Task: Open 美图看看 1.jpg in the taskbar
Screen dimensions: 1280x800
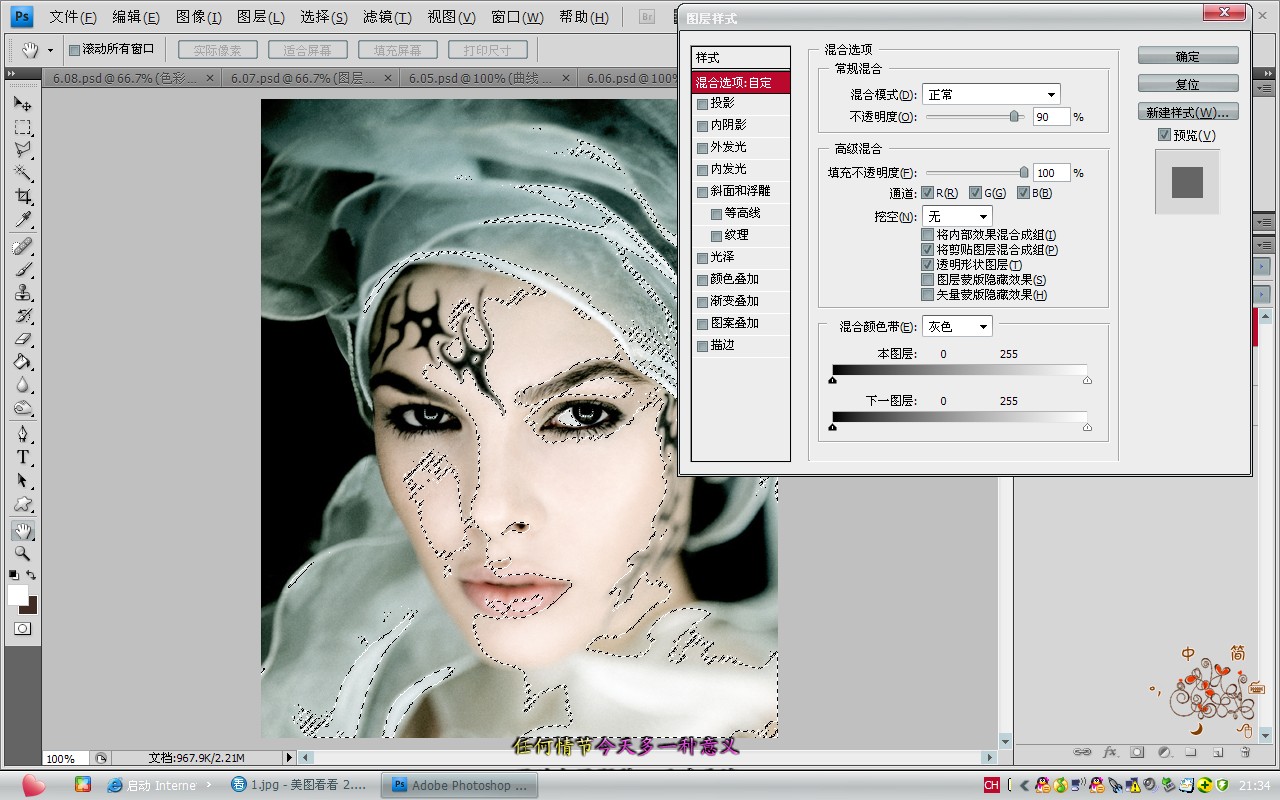Action: 299,785
